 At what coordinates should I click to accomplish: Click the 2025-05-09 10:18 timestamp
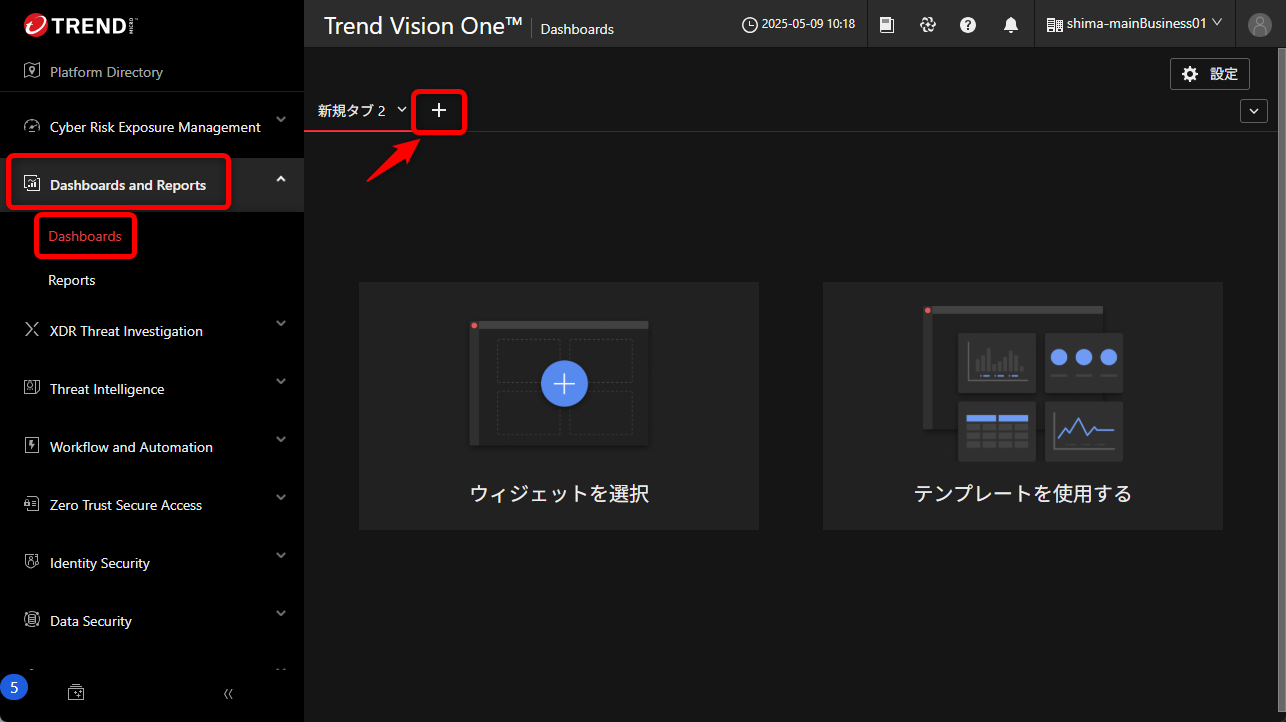pyautogui.click(x=808, y=24)
